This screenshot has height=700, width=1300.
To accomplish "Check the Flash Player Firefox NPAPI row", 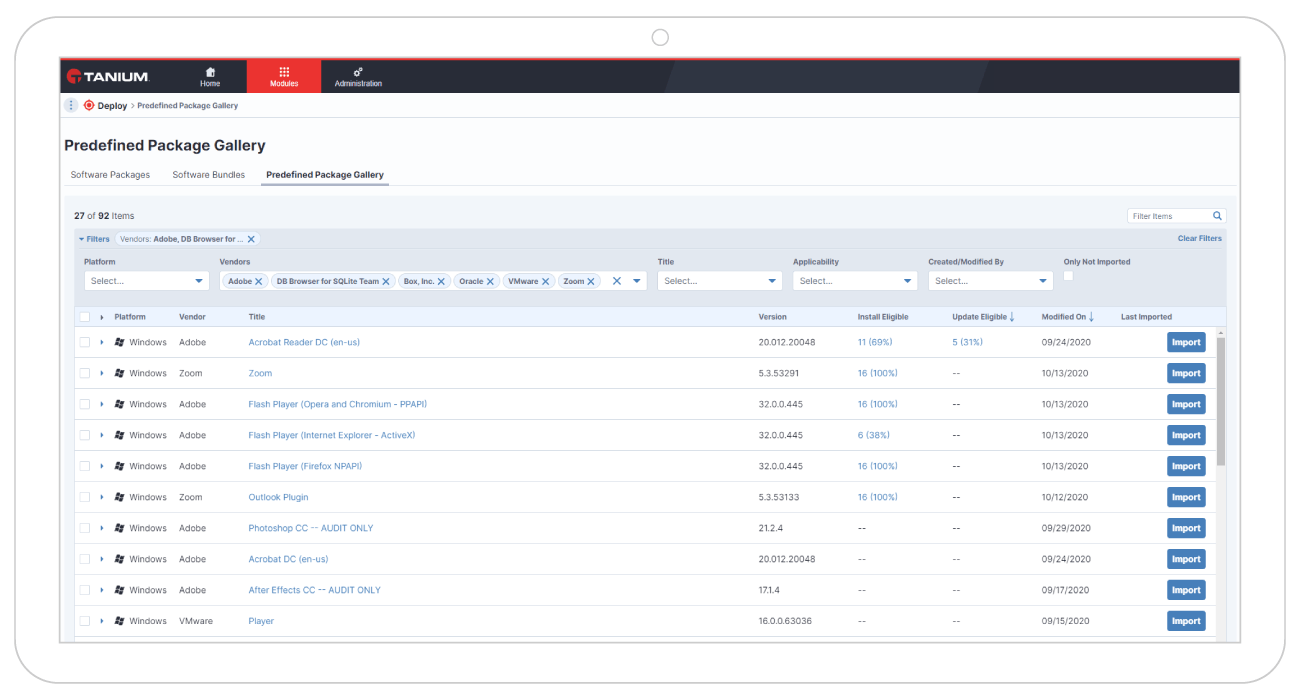I will pos(85,466).
